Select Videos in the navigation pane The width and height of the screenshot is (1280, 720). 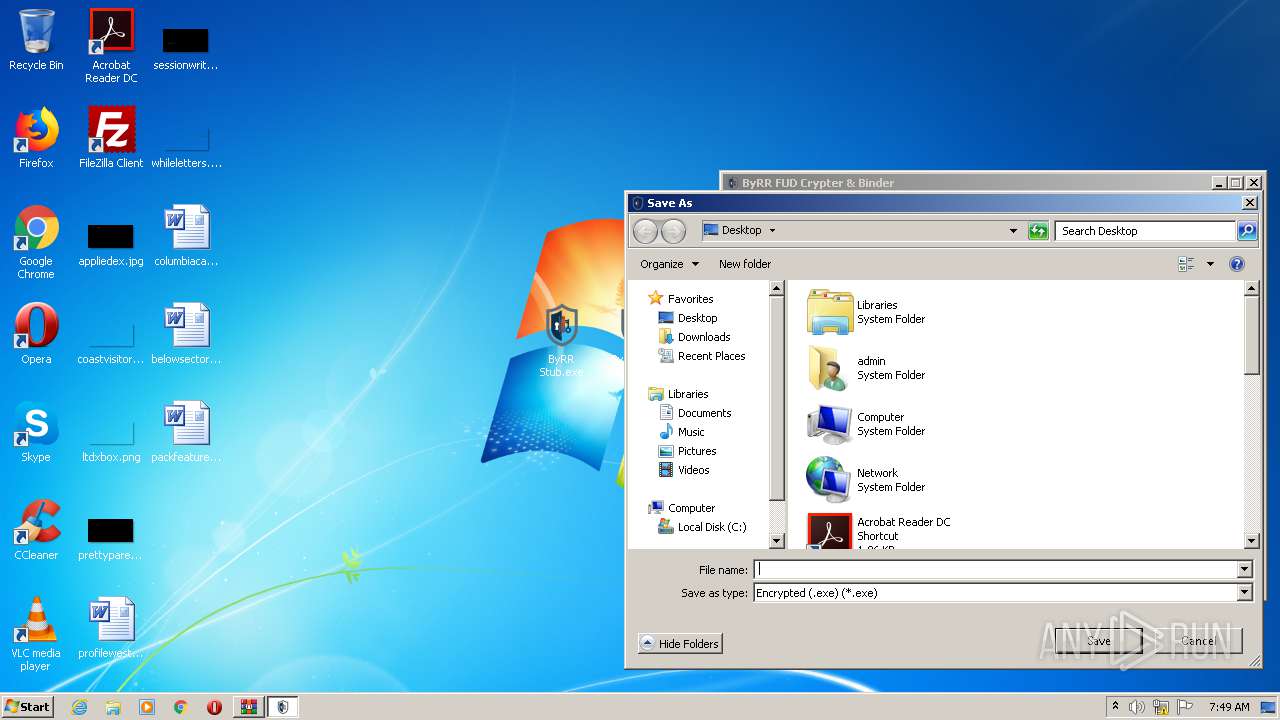pos(693,470)
